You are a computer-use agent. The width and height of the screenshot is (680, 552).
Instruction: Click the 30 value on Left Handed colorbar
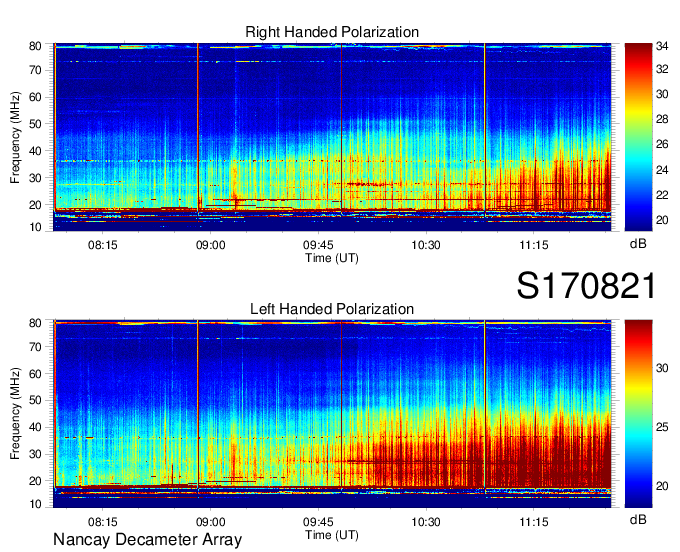click(662, 368)
